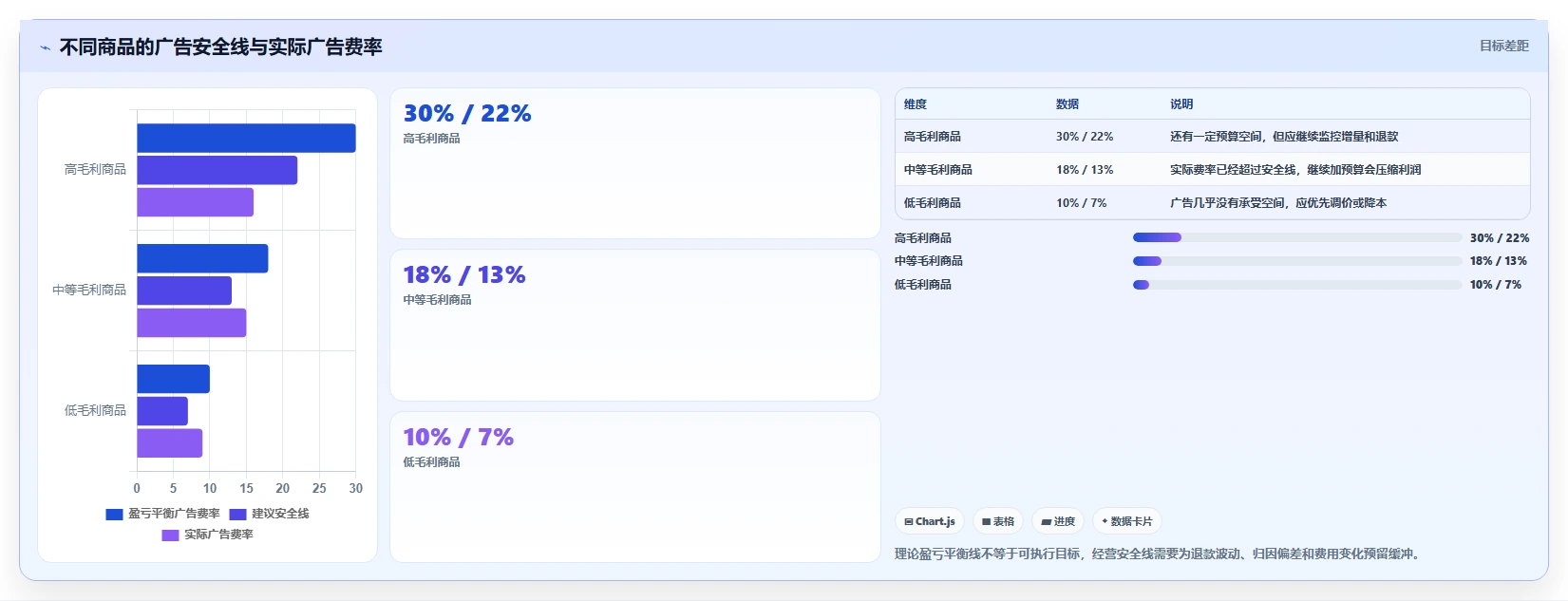Click the dark blue top bar for 中等毛利商品 in the chart
The width and height of the screenshot is (1568, 601).
202,258
